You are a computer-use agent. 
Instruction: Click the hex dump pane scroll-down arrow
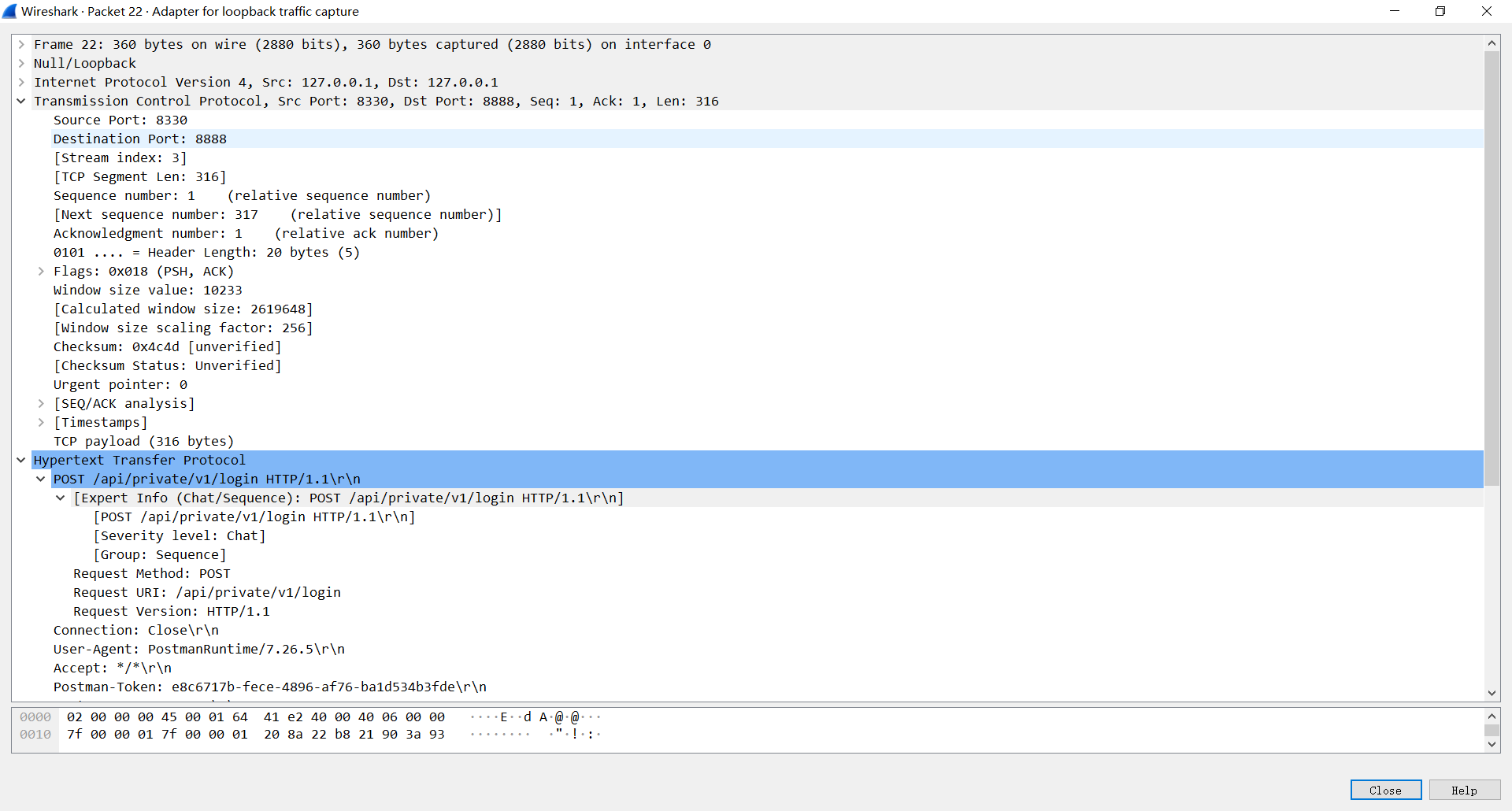[x=1492, y=744]
